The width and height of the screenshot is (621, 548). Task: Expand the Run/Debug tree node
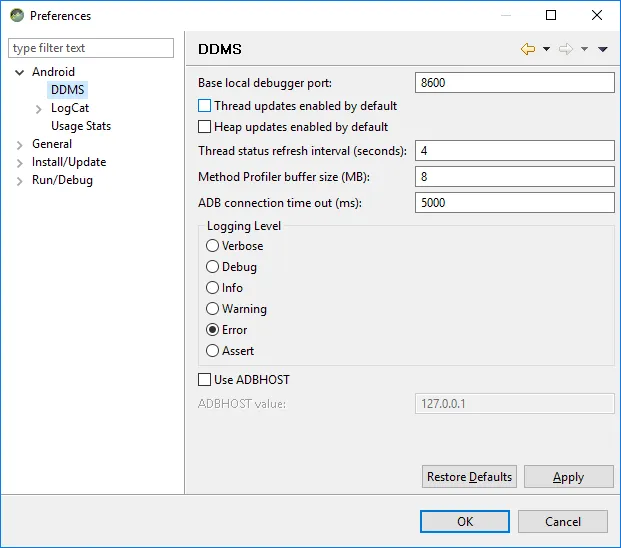tap(19, 181)
